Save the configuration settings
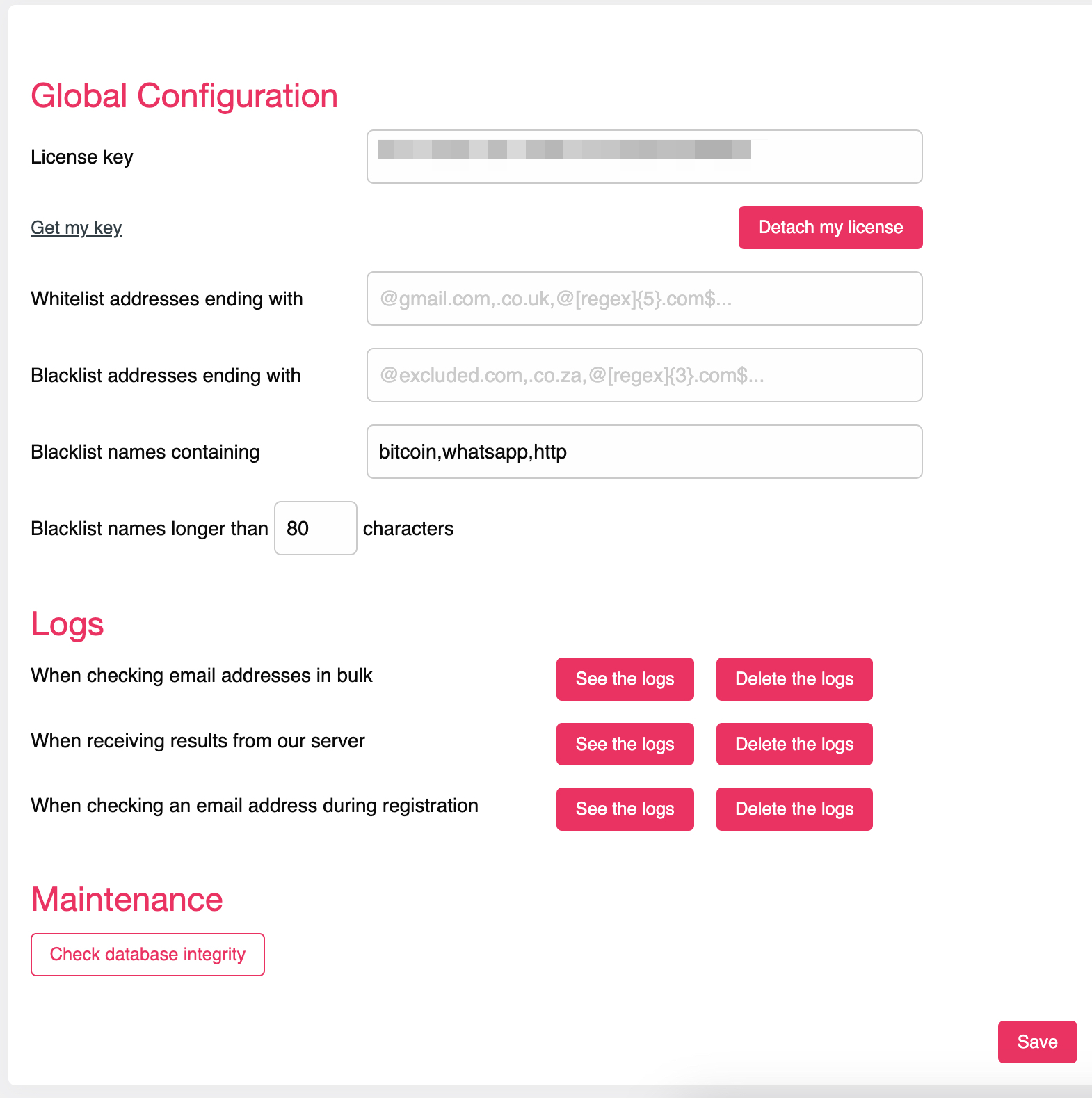 (x=1037, y=1042)
